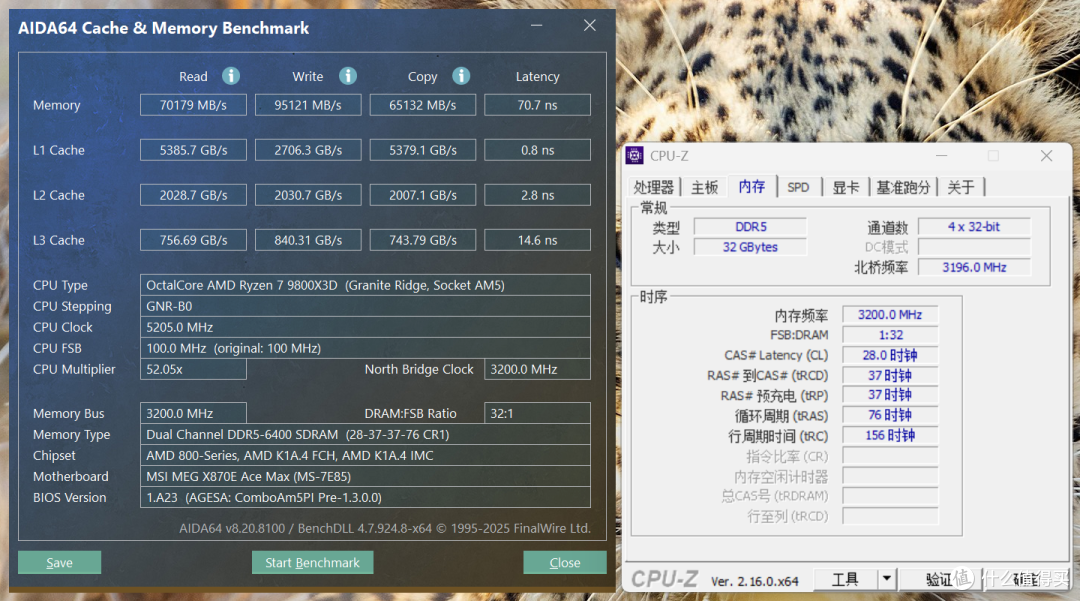The height and width of the screenshot is (601, 1080).
Task: Click the tRC value 156 时钟 in CPU-Z
Action: click(x=890, y=435)
